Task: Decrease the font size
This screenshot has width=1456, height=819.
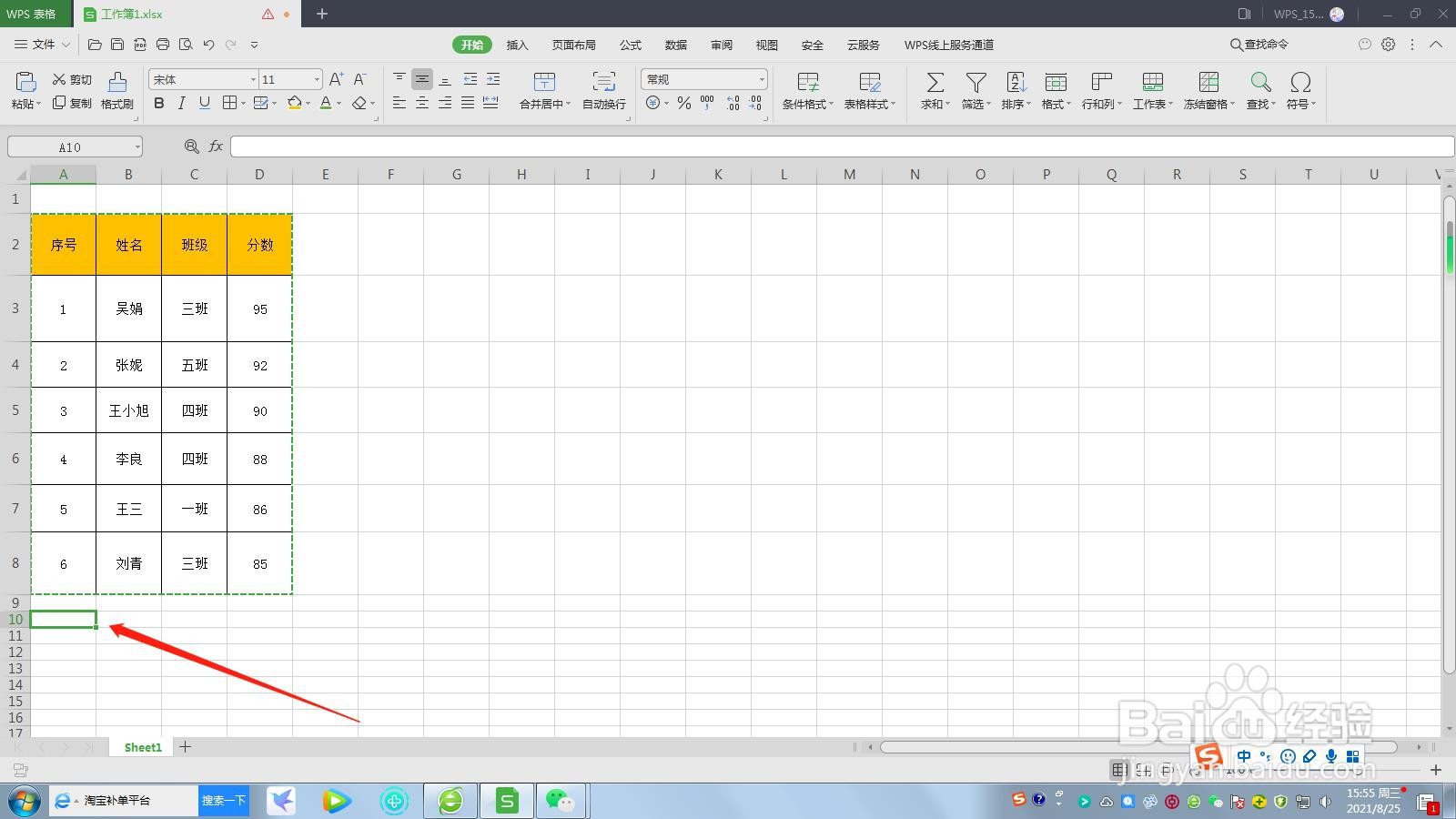Action: (x=360, y=80)
